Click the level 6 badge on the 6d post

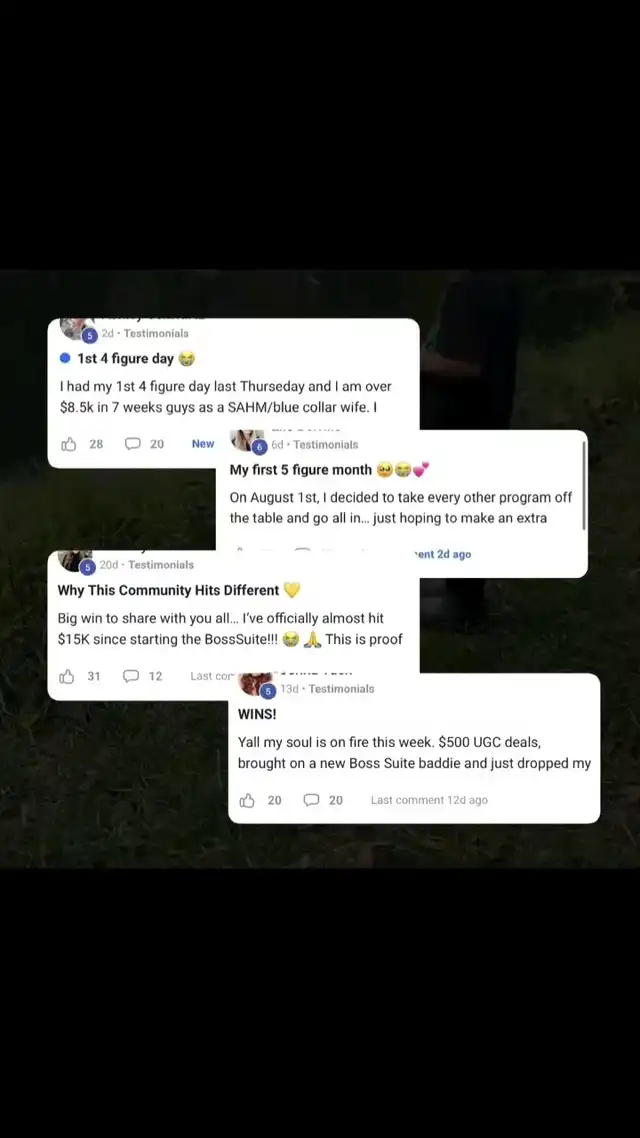point(260,447)
